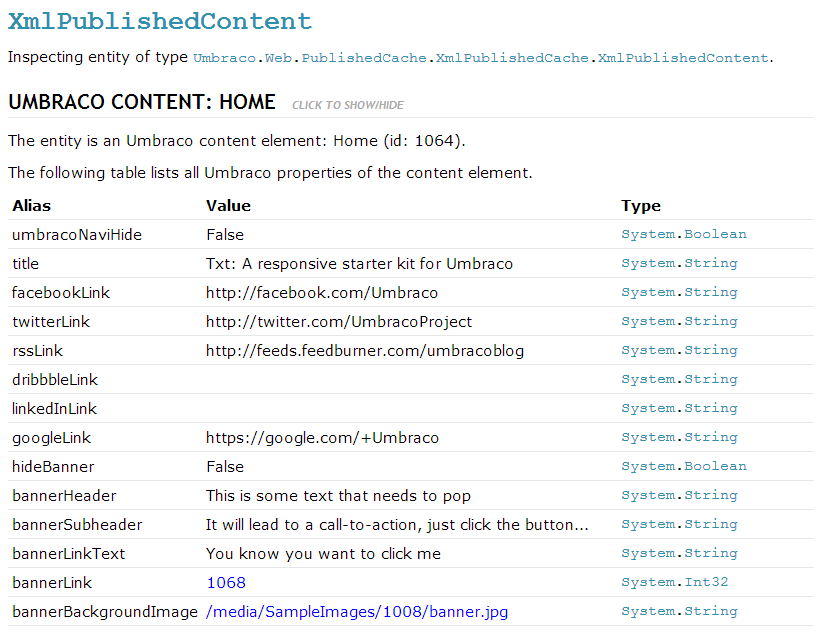This screenshot has width=822, height=632.
Task: Open the Web namespace link
Action: click(x=278, y=58)
